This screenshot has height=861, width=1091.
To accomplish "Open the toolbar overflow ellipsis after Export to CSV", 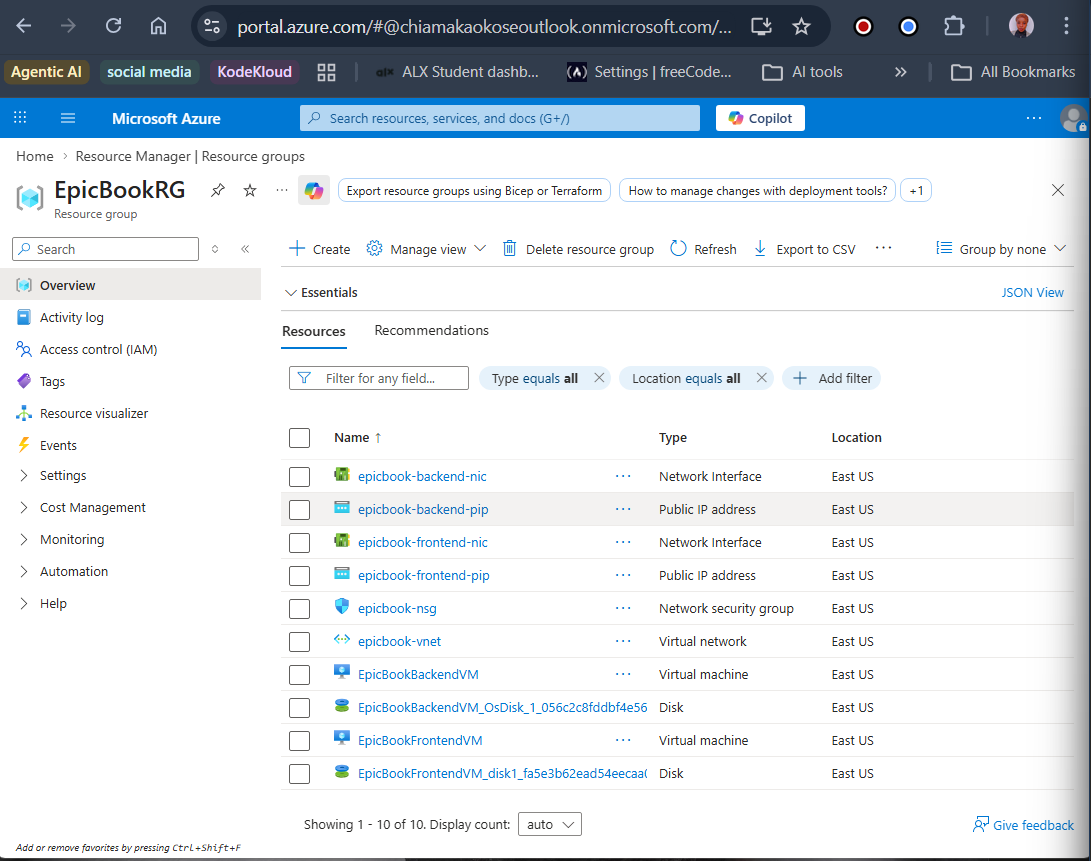I will click(x=884, y=248).
